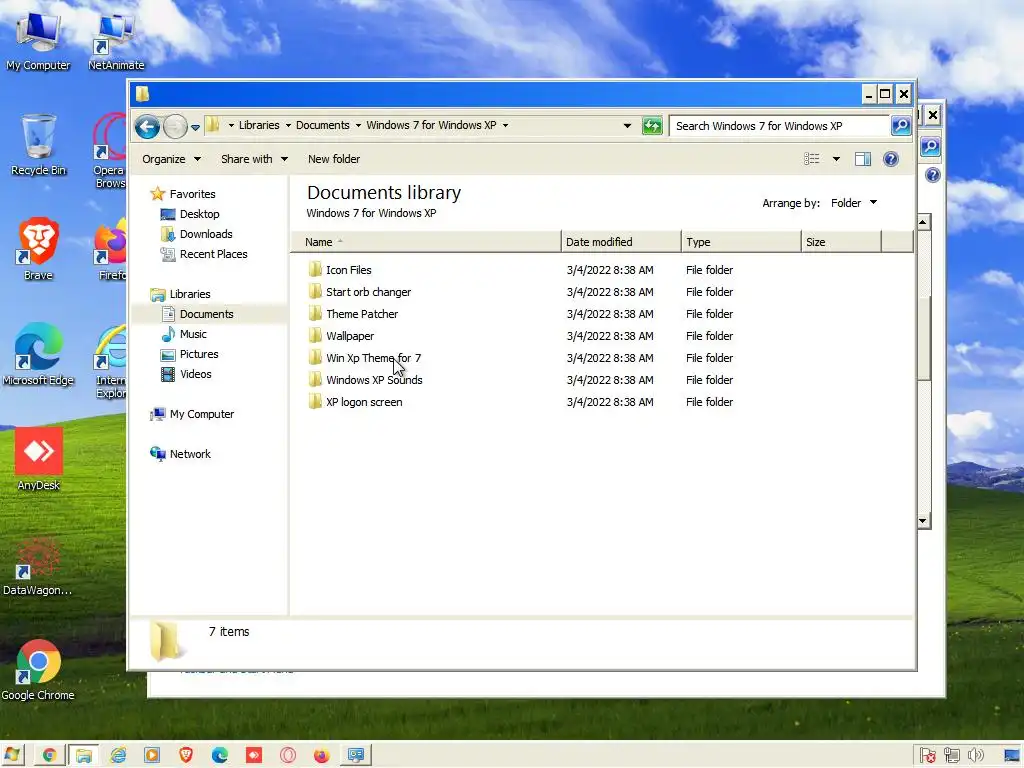Select the Pictures library
Viewport: 1024px width, 768px height.
click(x=199, y=354)
